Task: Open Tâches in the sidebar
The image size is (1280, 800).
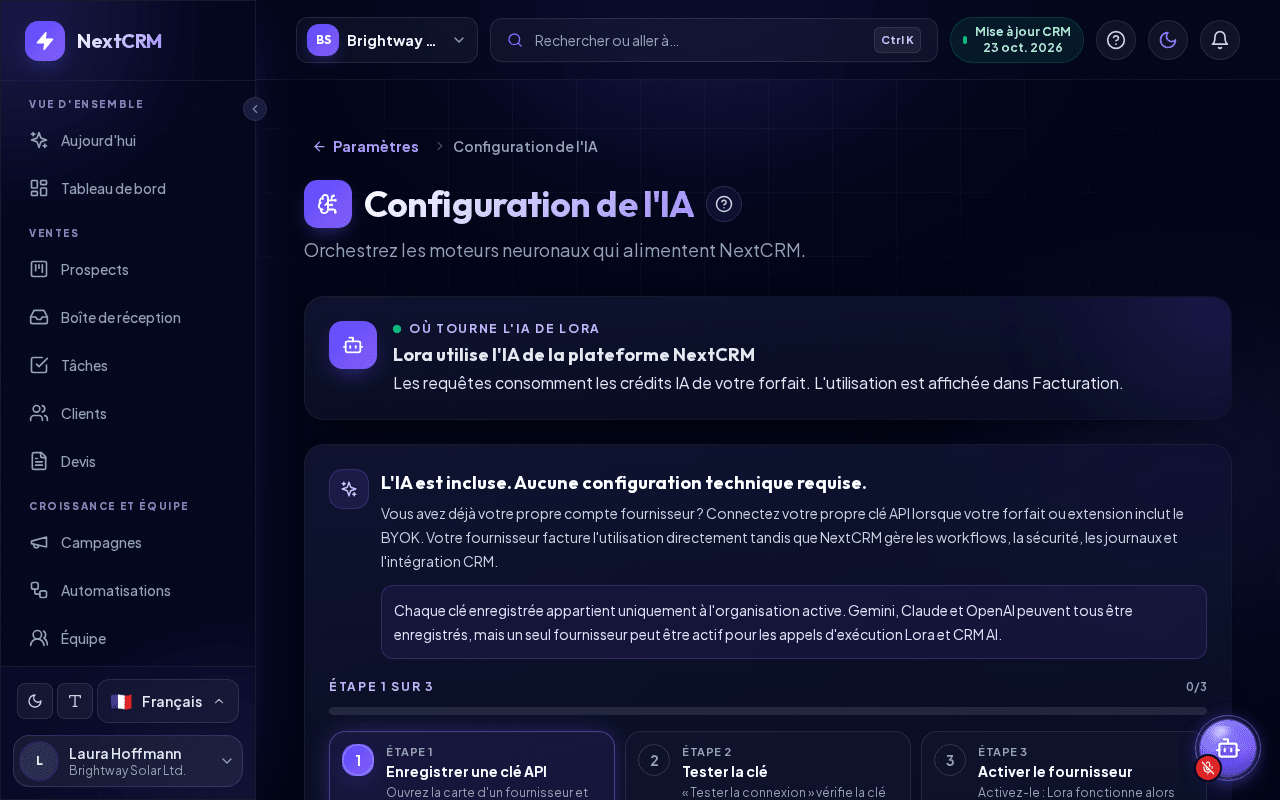Action: pyautogui.click(x=128, y=365)
